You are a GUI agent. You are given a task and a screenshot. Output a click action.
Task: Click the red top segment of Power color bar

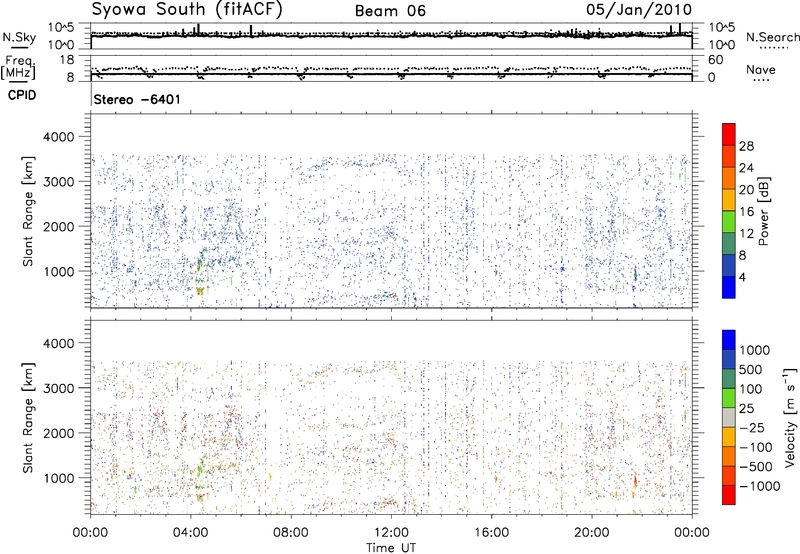729,134
